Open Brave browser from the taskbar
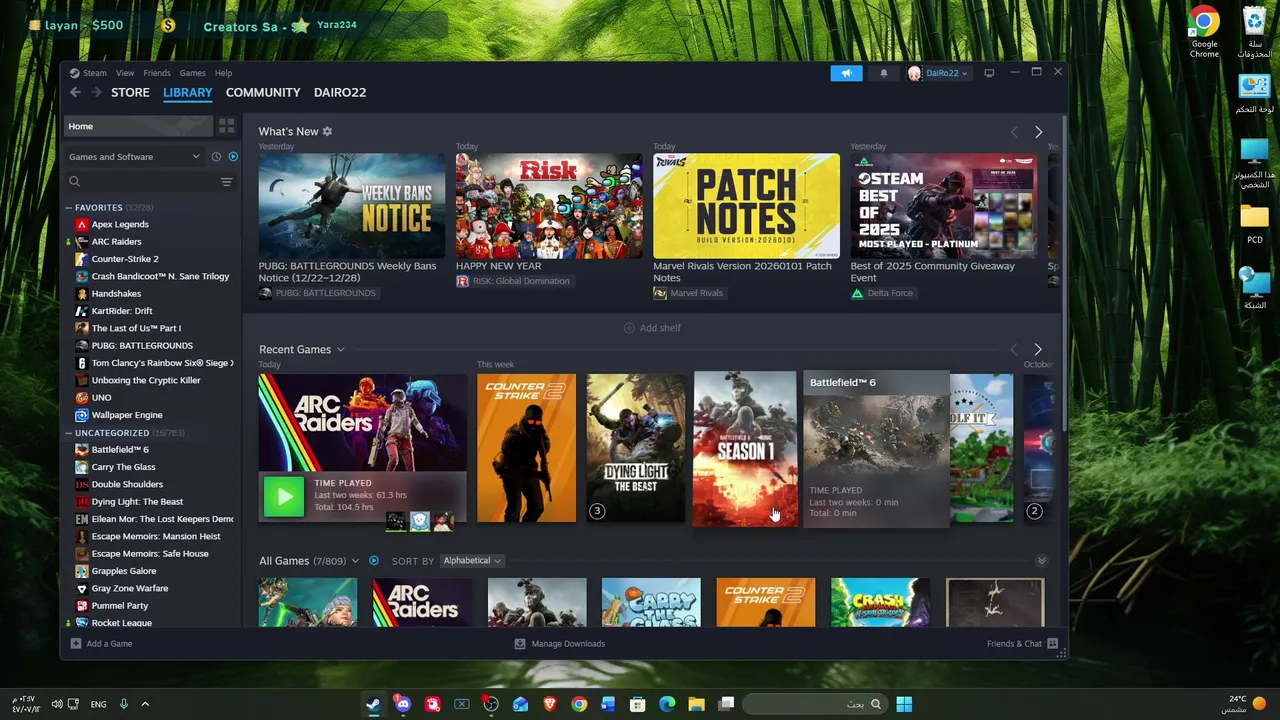This screenshot has height=720, width=1280. (549, 704)
